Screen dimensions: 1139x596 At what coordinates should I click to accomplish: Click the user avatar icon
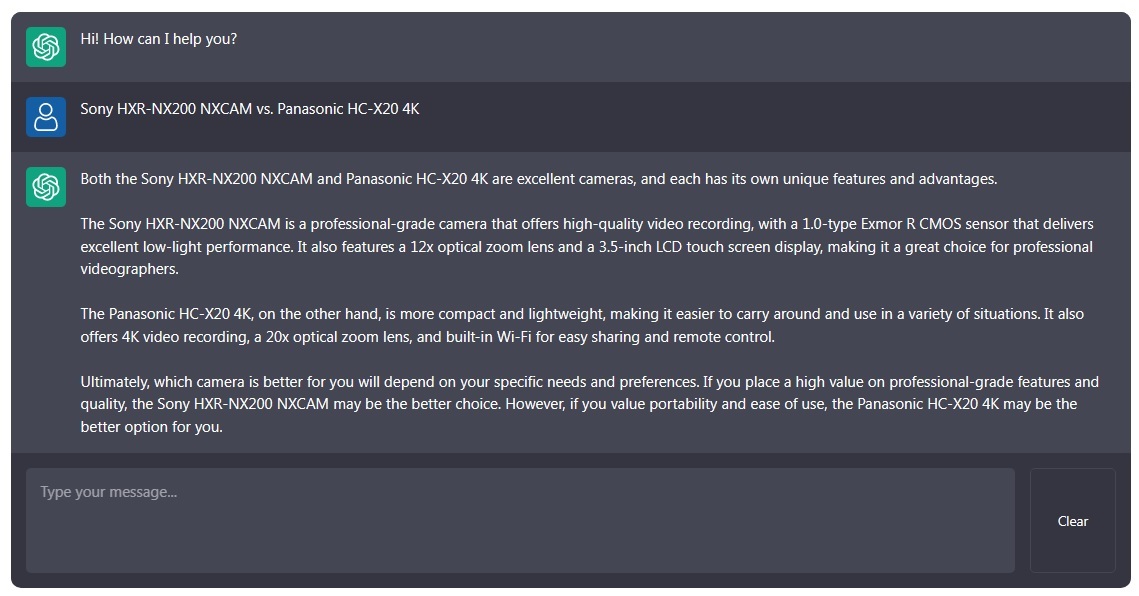tap(46, 117)
